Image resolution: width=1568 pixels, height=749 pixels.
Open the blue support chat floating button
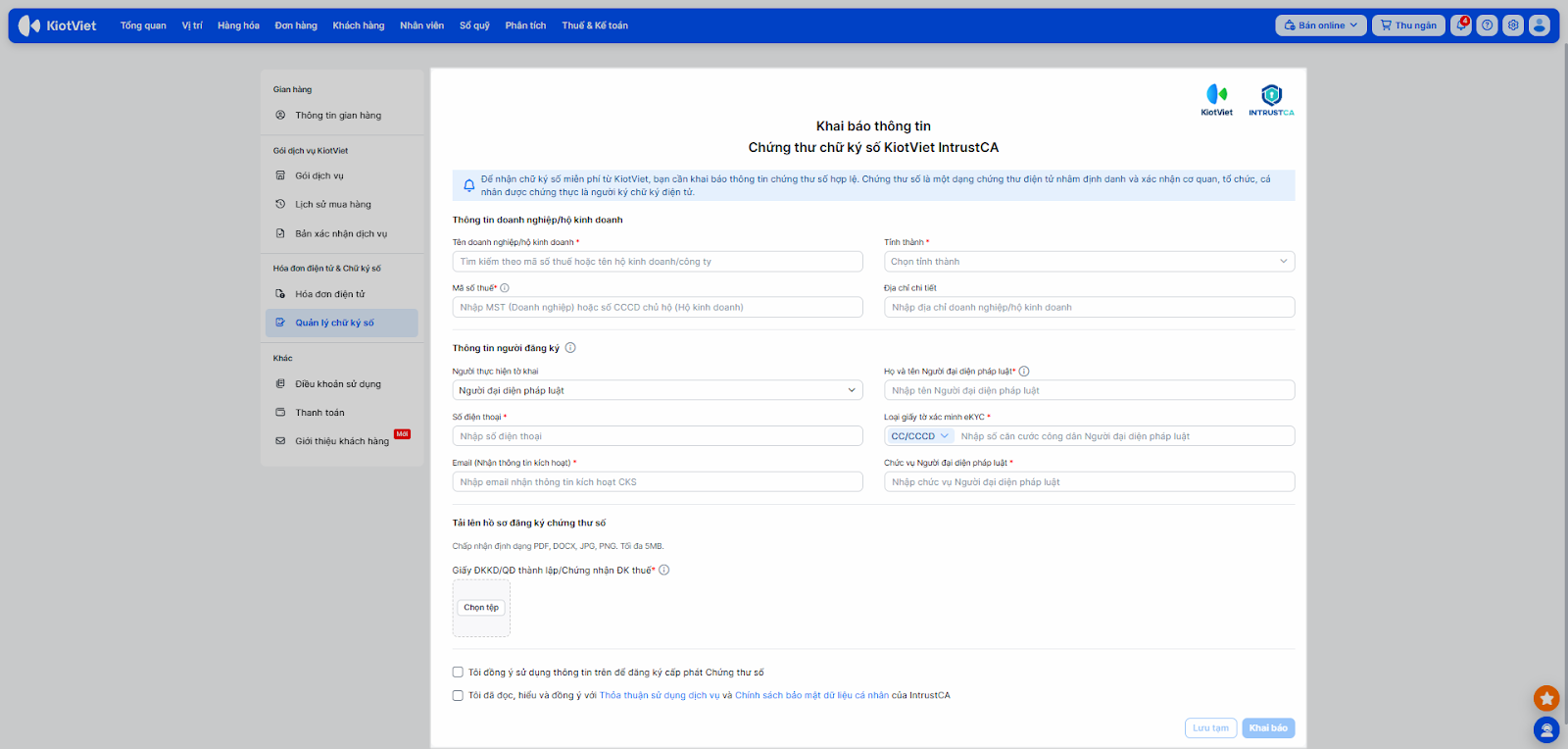(1546, 729)
